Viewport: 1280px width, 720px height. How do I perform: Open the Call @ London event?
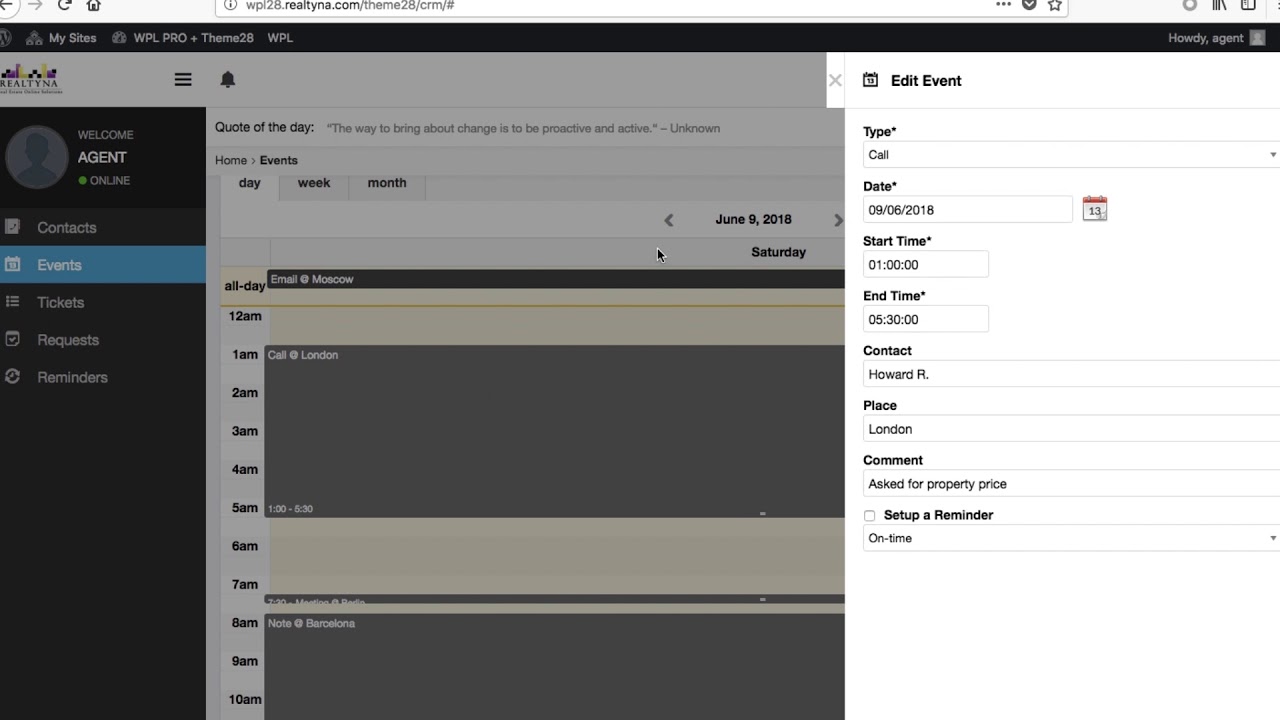[555, 431]
